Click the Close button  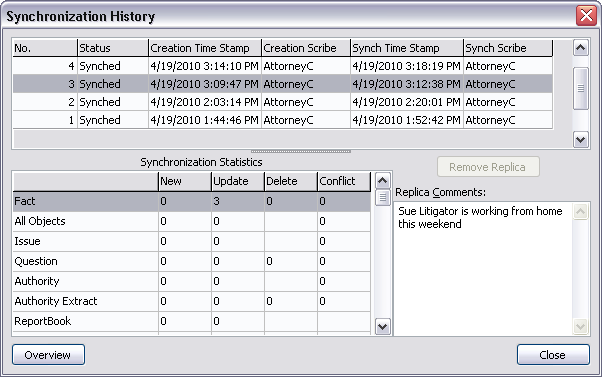pos(553,354)
